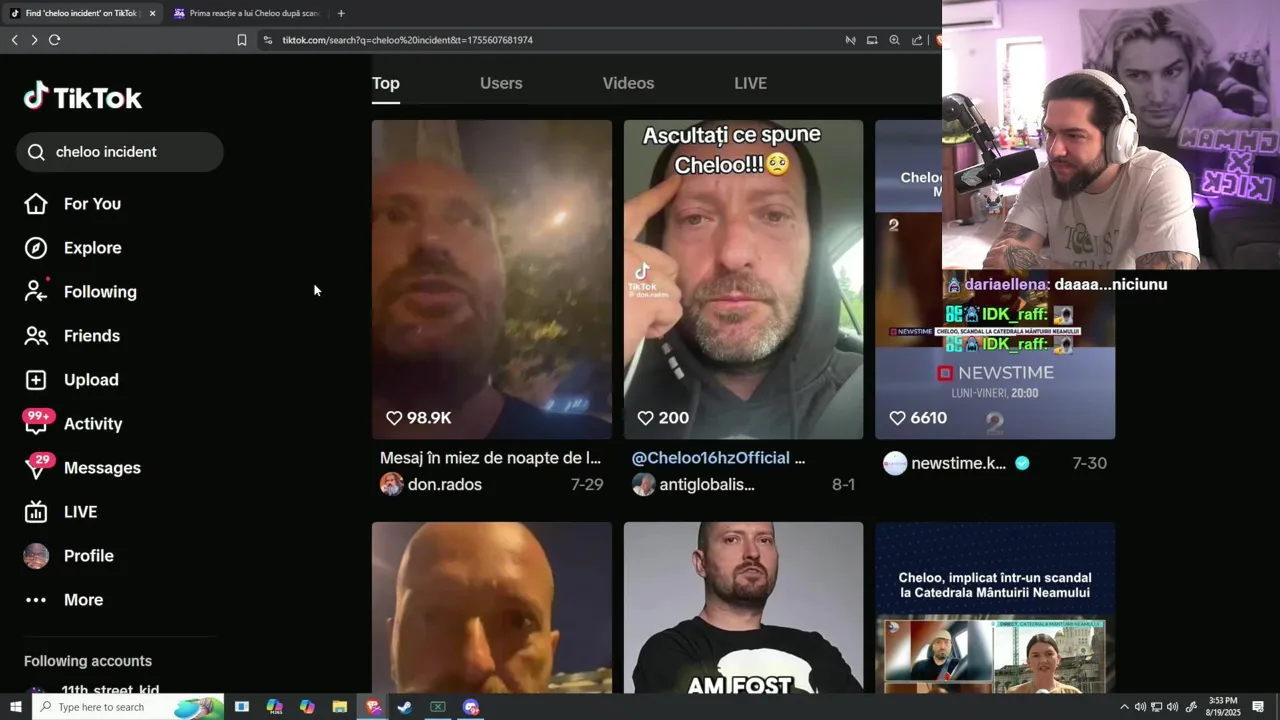Open the Windows Start menu
This screenshot has height=720, width=1280.
click(x=15, y=707)
